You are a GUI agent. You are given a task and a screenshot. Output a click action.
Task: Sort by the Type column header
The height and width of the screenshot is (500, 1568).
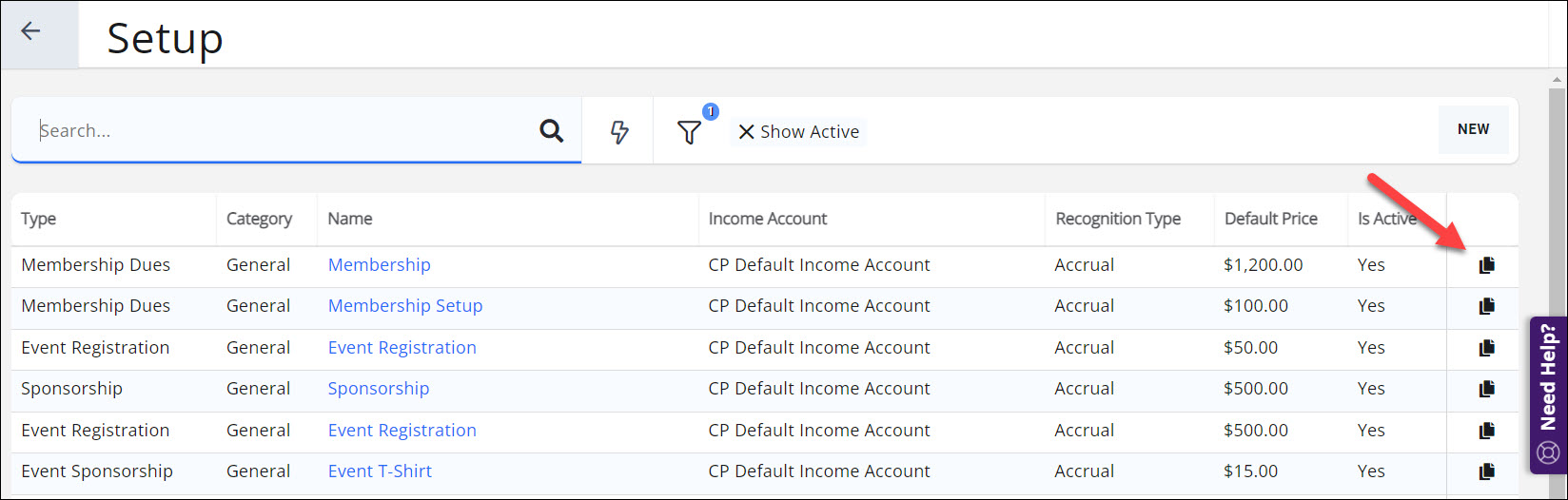coord(39,219)
